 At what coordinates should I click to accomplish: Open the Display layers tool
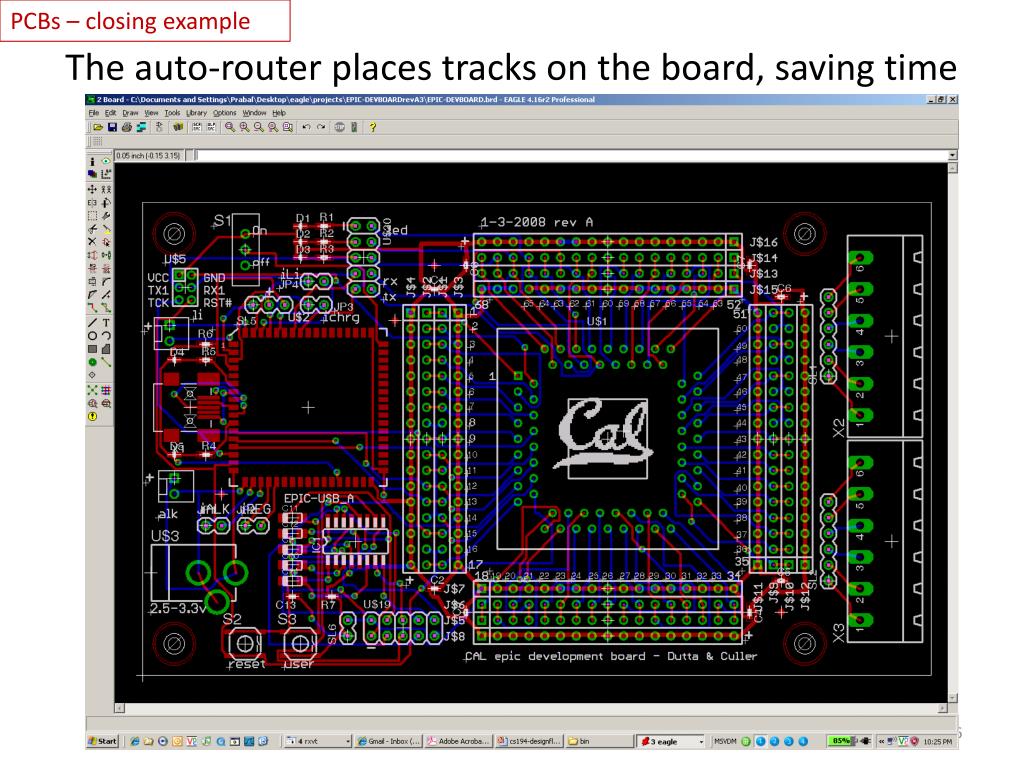(92, 174)
